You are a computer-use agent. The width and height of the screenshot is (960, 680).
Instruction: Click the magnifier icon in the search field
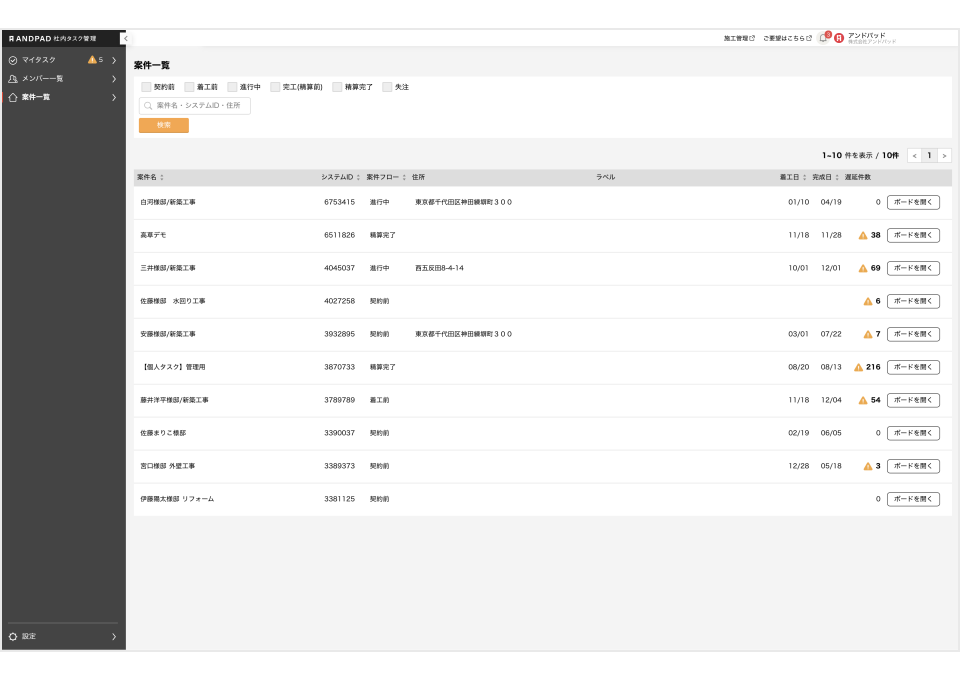(148, 106)
